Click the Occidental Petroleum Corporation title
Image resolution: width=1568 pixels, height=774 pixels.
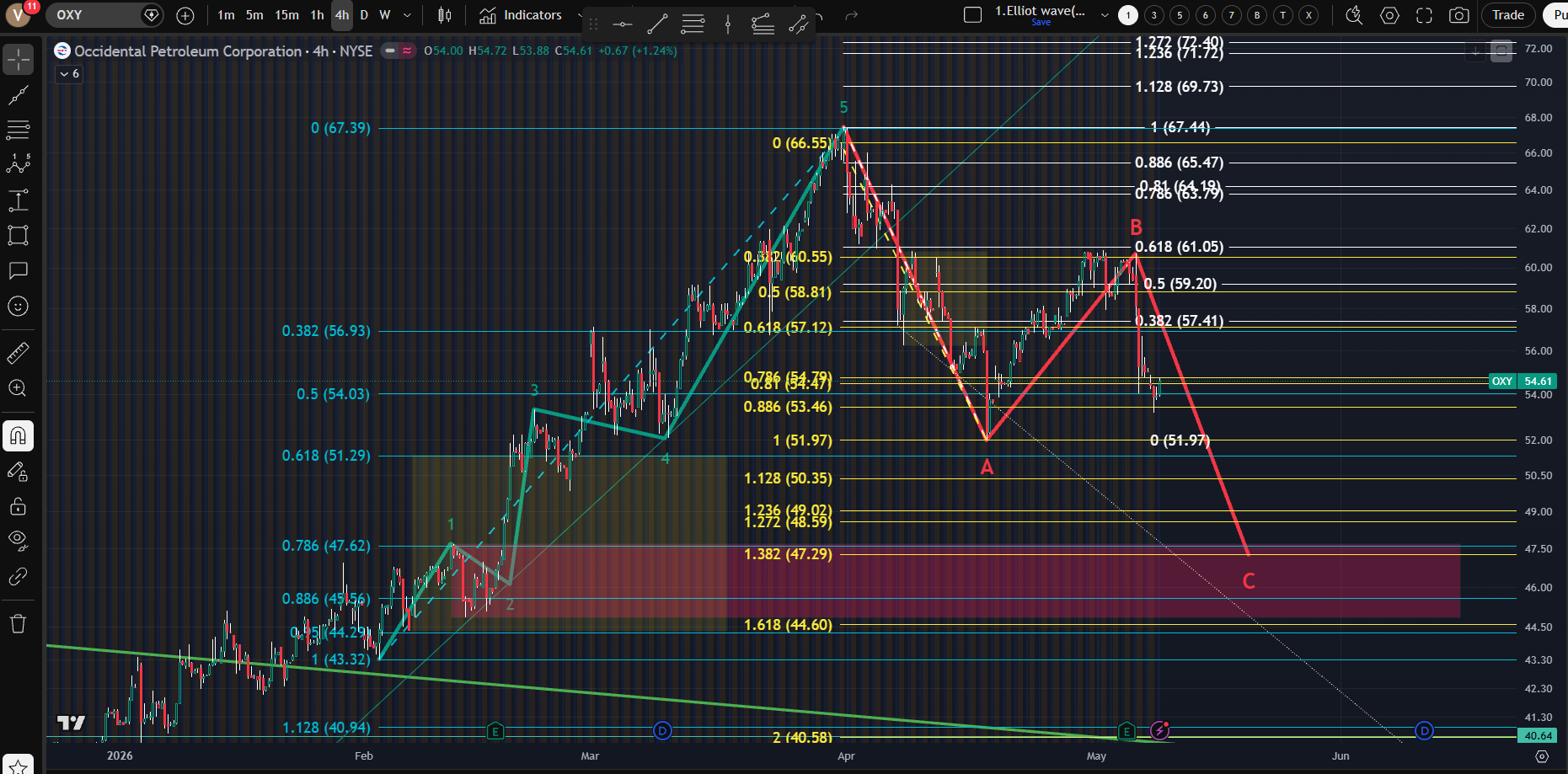[188, 51]
